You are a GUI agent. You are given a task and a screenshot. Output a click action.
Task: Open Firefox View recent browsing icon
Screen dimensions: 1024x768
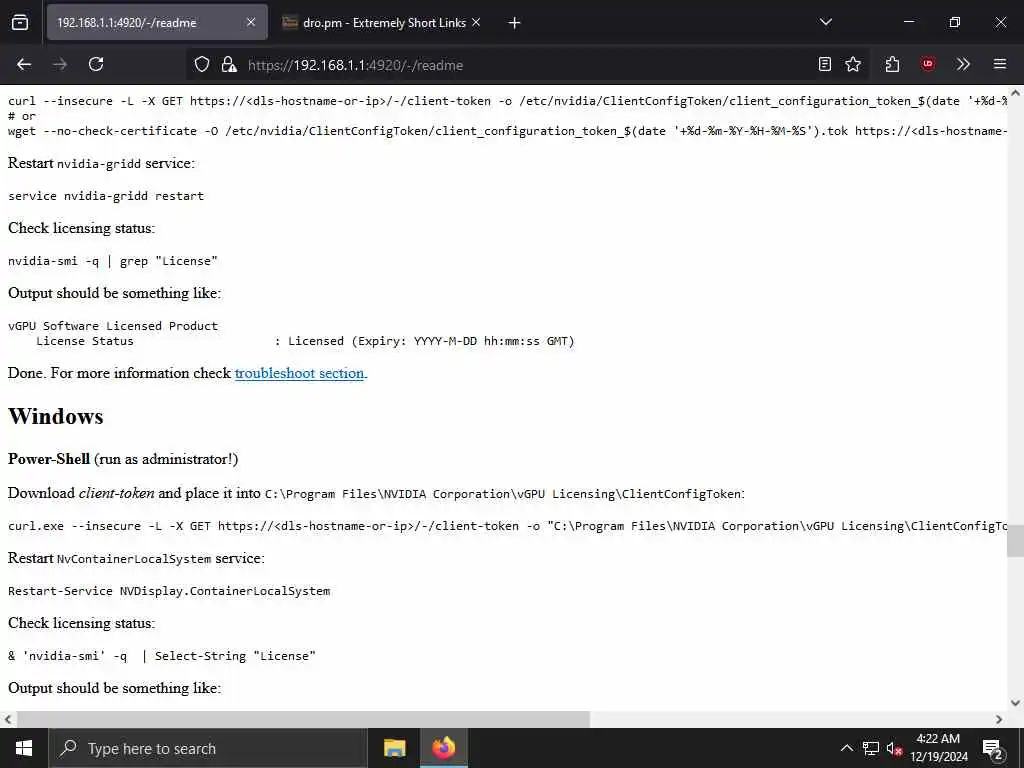click(20, 22)
